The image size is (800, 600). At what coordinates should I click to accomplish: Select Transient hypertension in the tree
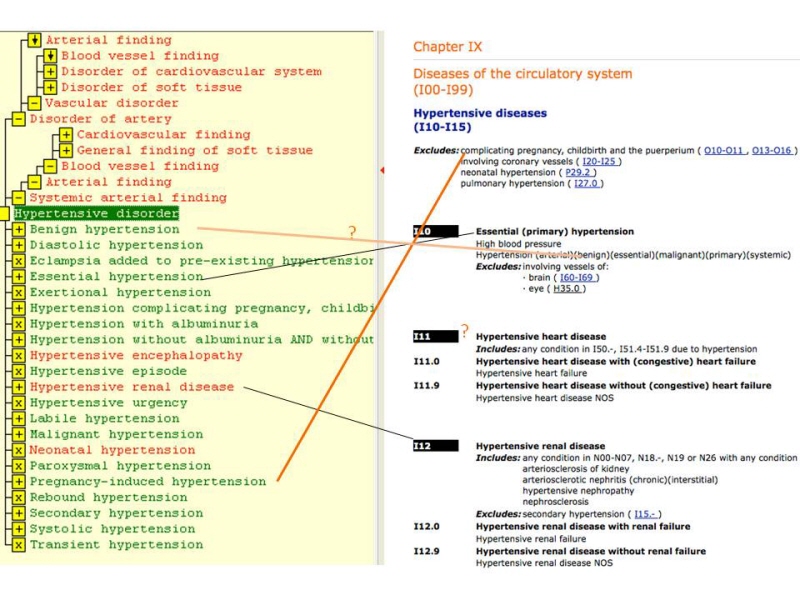point(116,545)
